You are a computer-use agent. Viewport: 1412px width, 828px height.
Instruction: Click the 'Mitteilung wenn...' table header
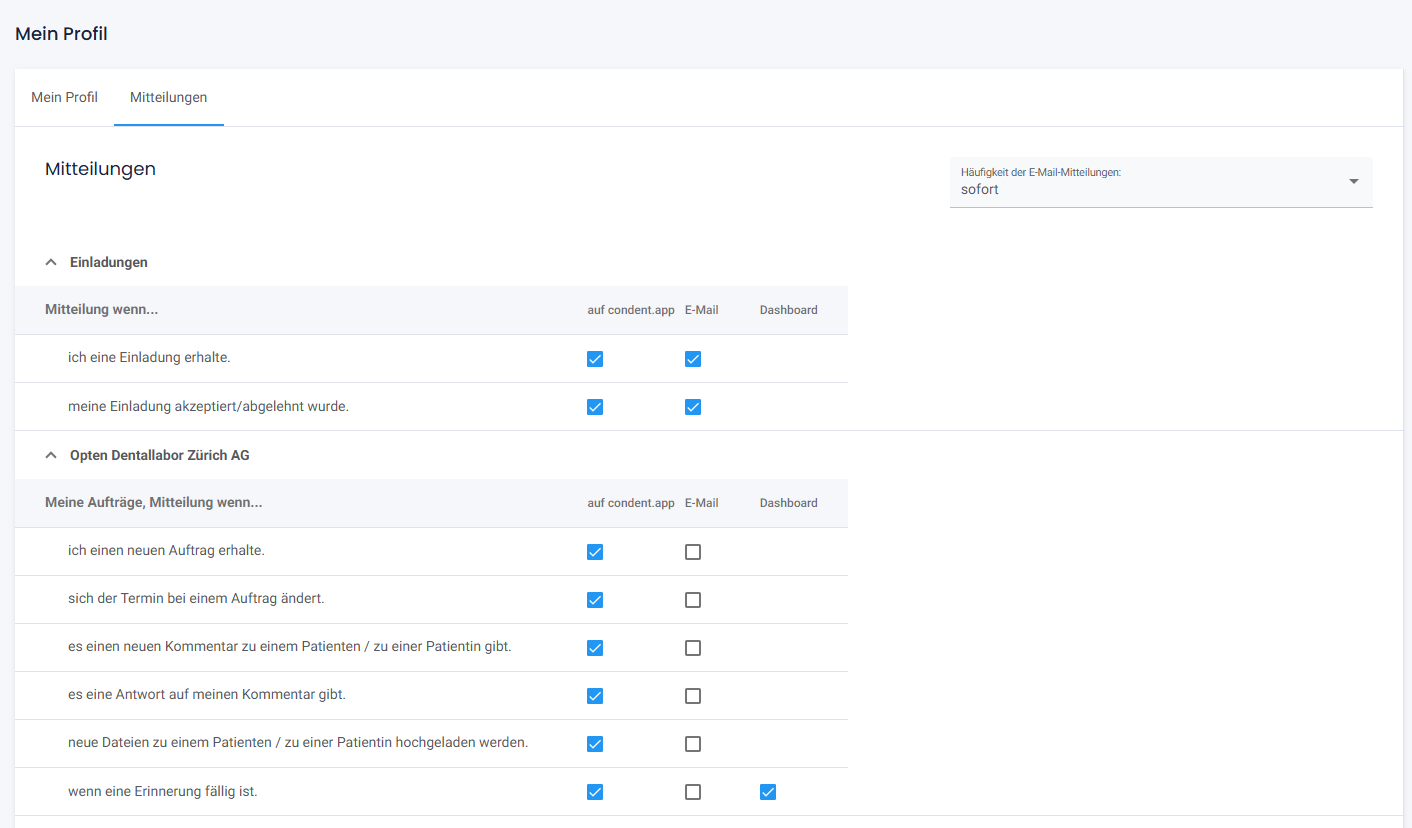pyautogui.click(x=102, y=310)
